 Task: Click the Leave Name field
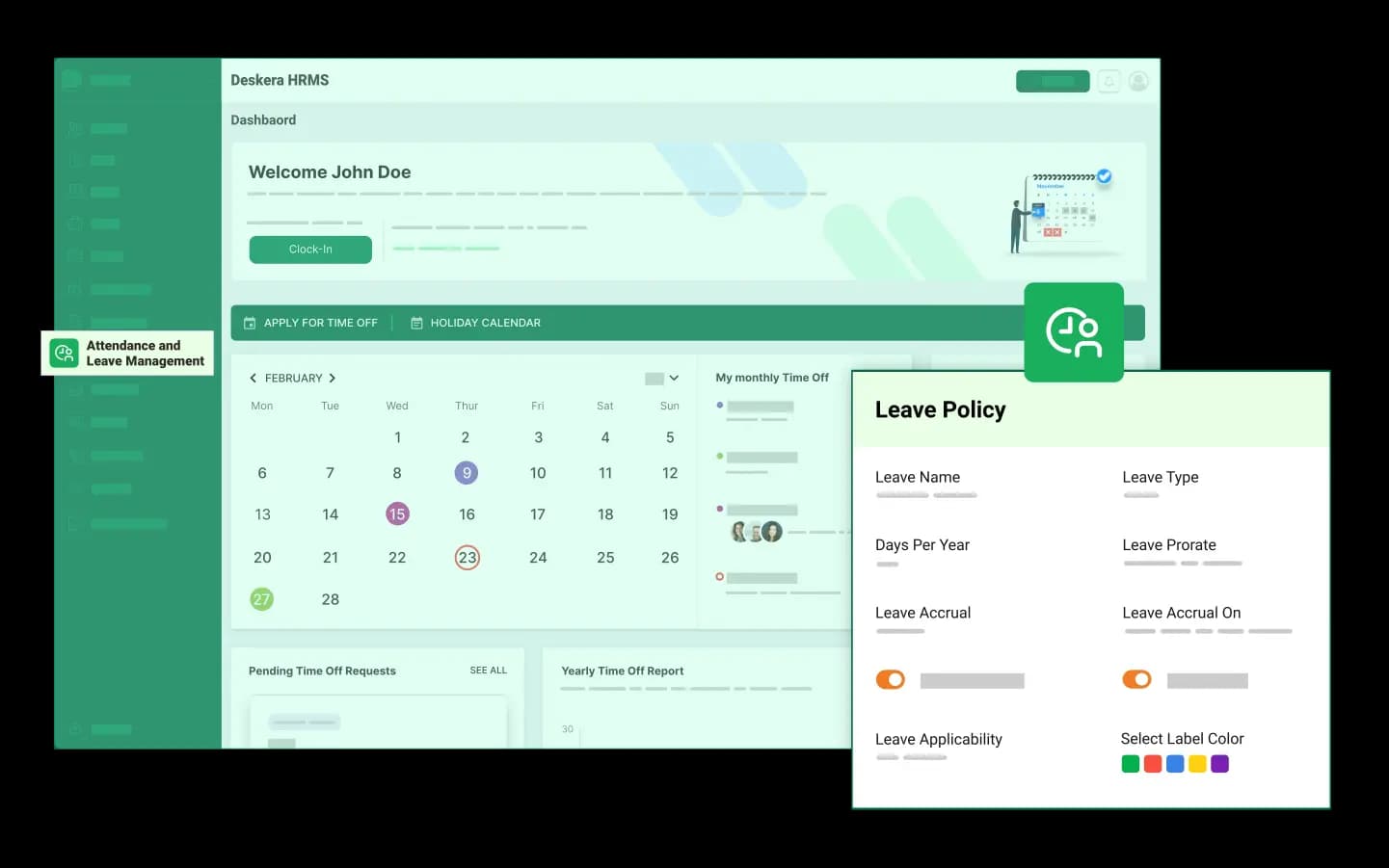[926, 486]
